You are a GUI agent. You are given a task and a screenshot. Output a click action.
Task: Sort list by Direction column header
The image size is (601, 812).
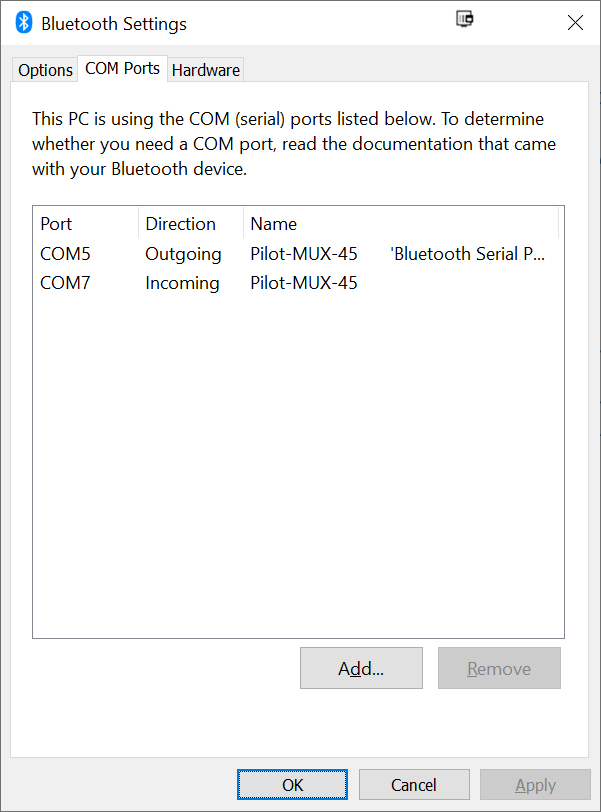coord(191,224)
